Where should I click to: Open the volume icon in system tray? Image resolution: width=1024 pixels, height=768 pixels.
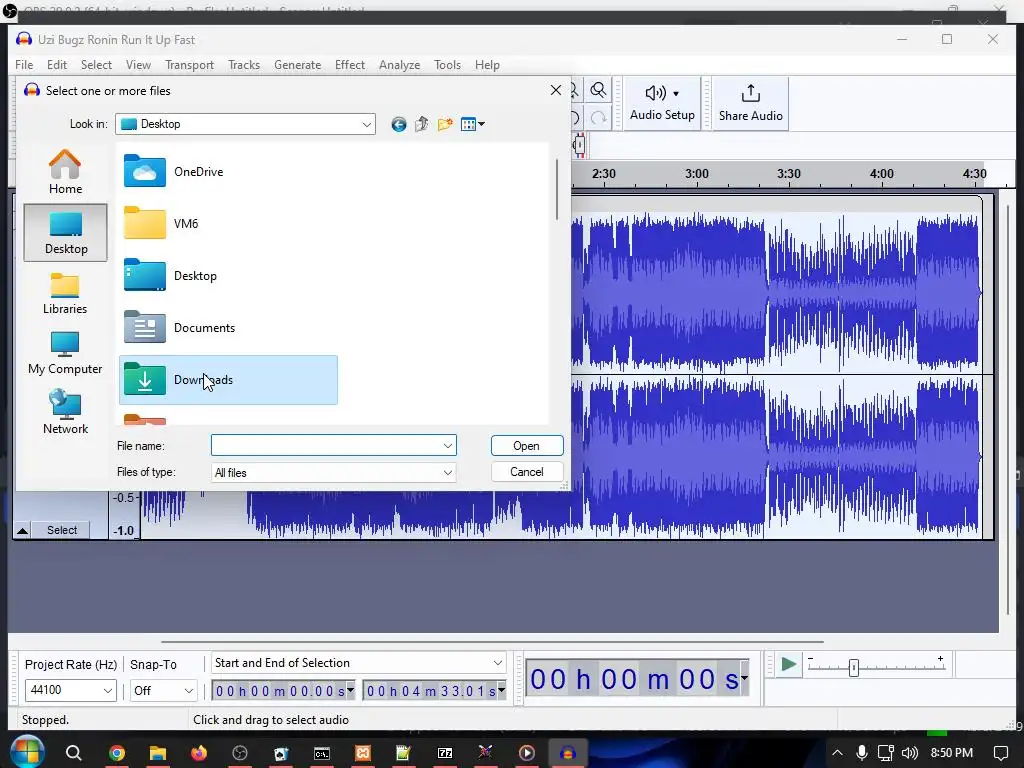909,753
